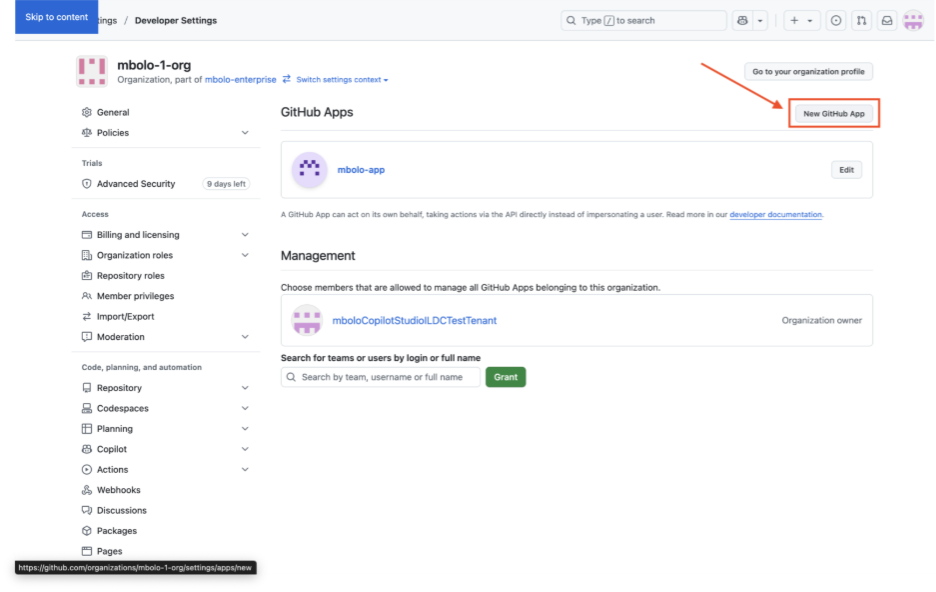Expand the Repository settings section
The width and height of the screenshot is (936, 592).
246,387
